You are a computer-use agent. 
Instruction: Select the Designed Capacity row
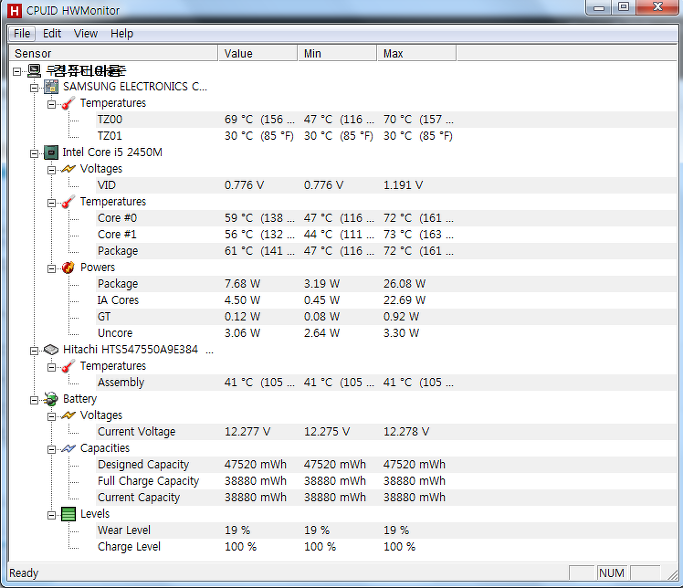[386, 465]
